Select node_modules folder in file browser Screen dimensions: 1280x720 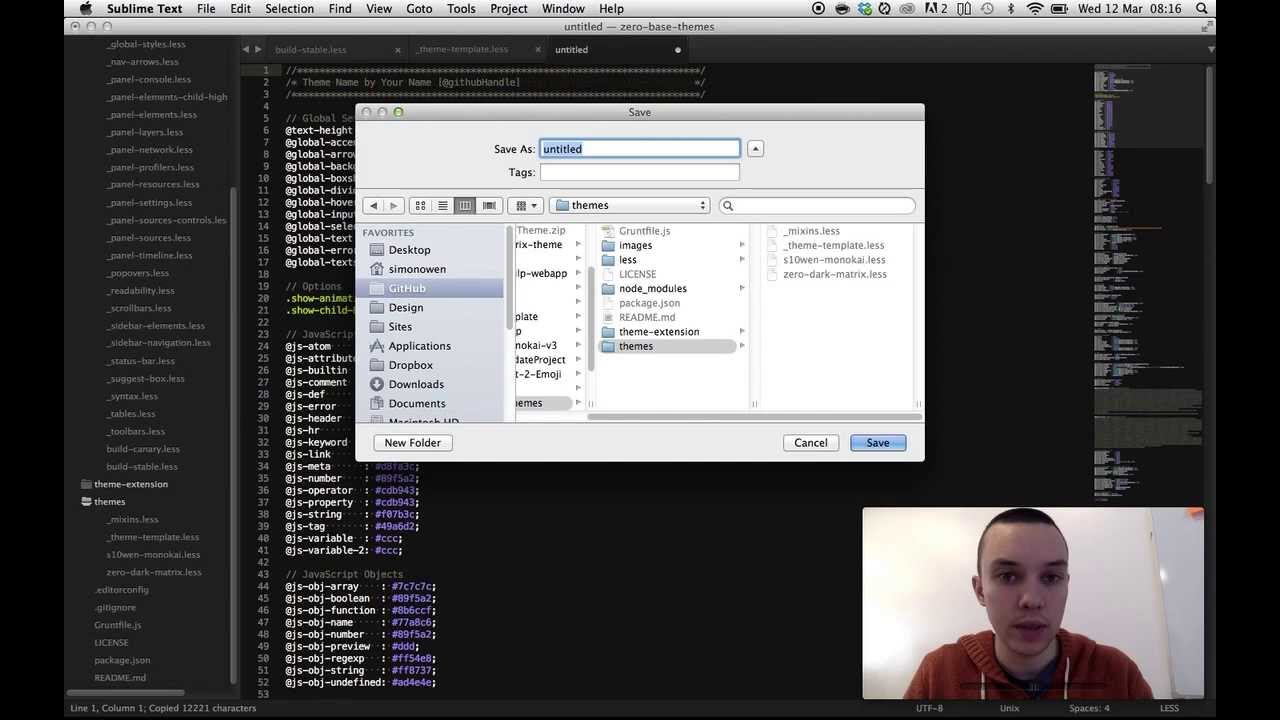pyautogui.click(x=652, y=288)
